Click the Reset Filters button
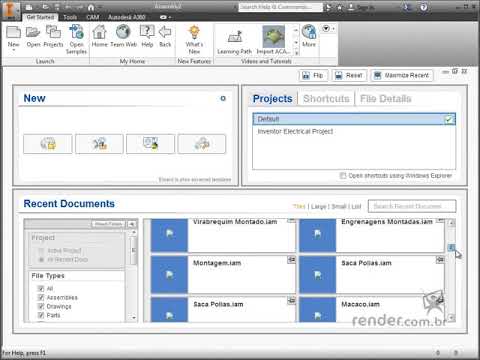480x360 pixels. click(x=108, y=224)
